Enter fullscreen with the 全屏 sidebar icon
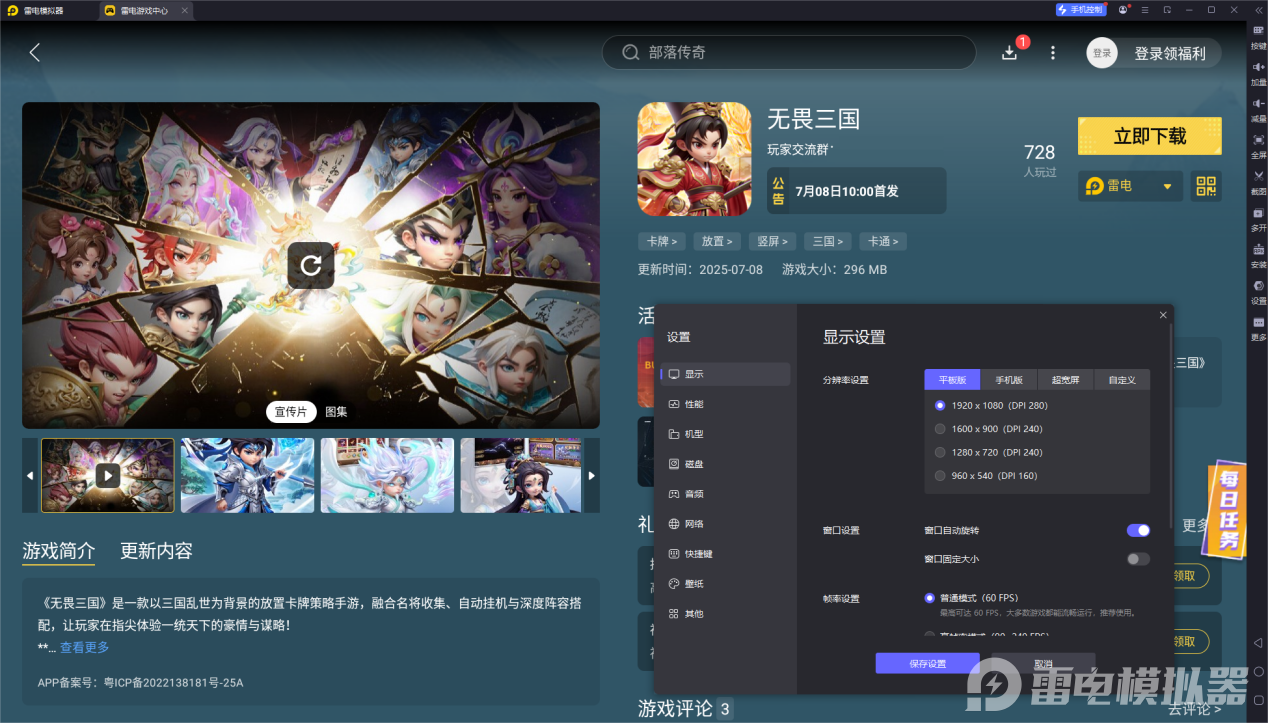Image resolution: width=1268 pixels, height=723 pixels. pos(1258,146)
